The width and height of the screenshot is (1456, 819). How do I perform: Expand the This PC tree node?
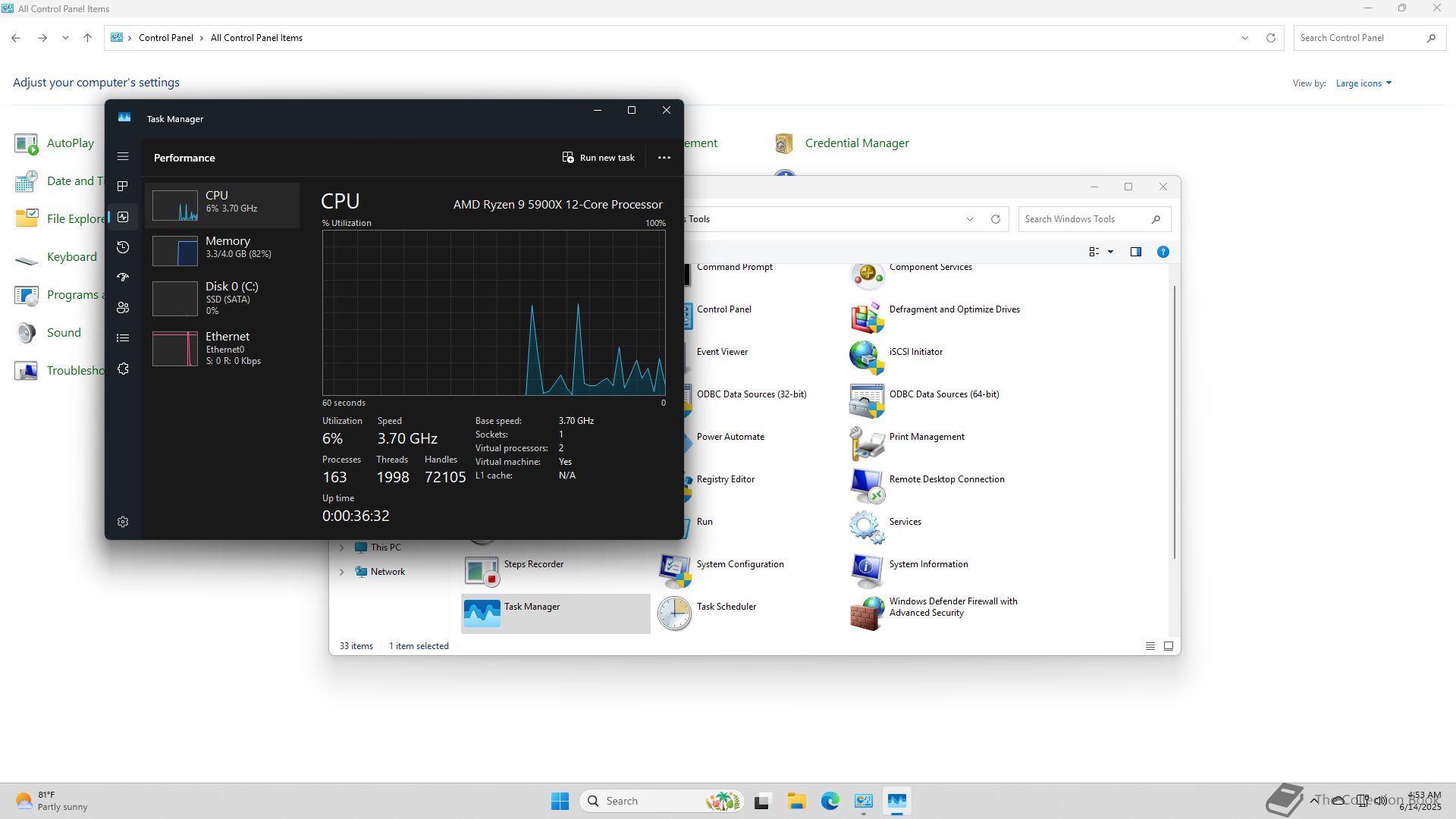(x=341, y=548)
